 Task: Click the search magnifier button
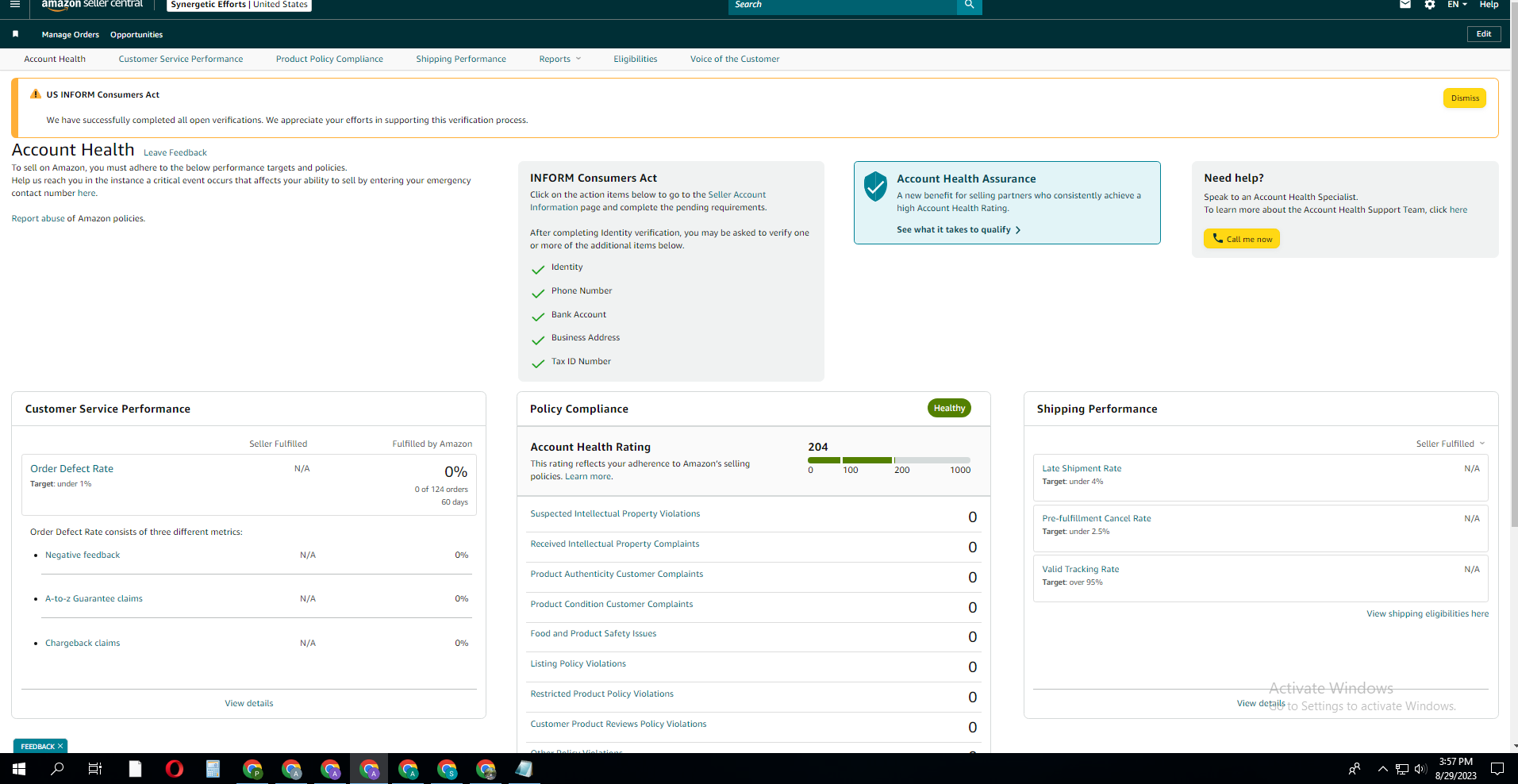point(969,6)
